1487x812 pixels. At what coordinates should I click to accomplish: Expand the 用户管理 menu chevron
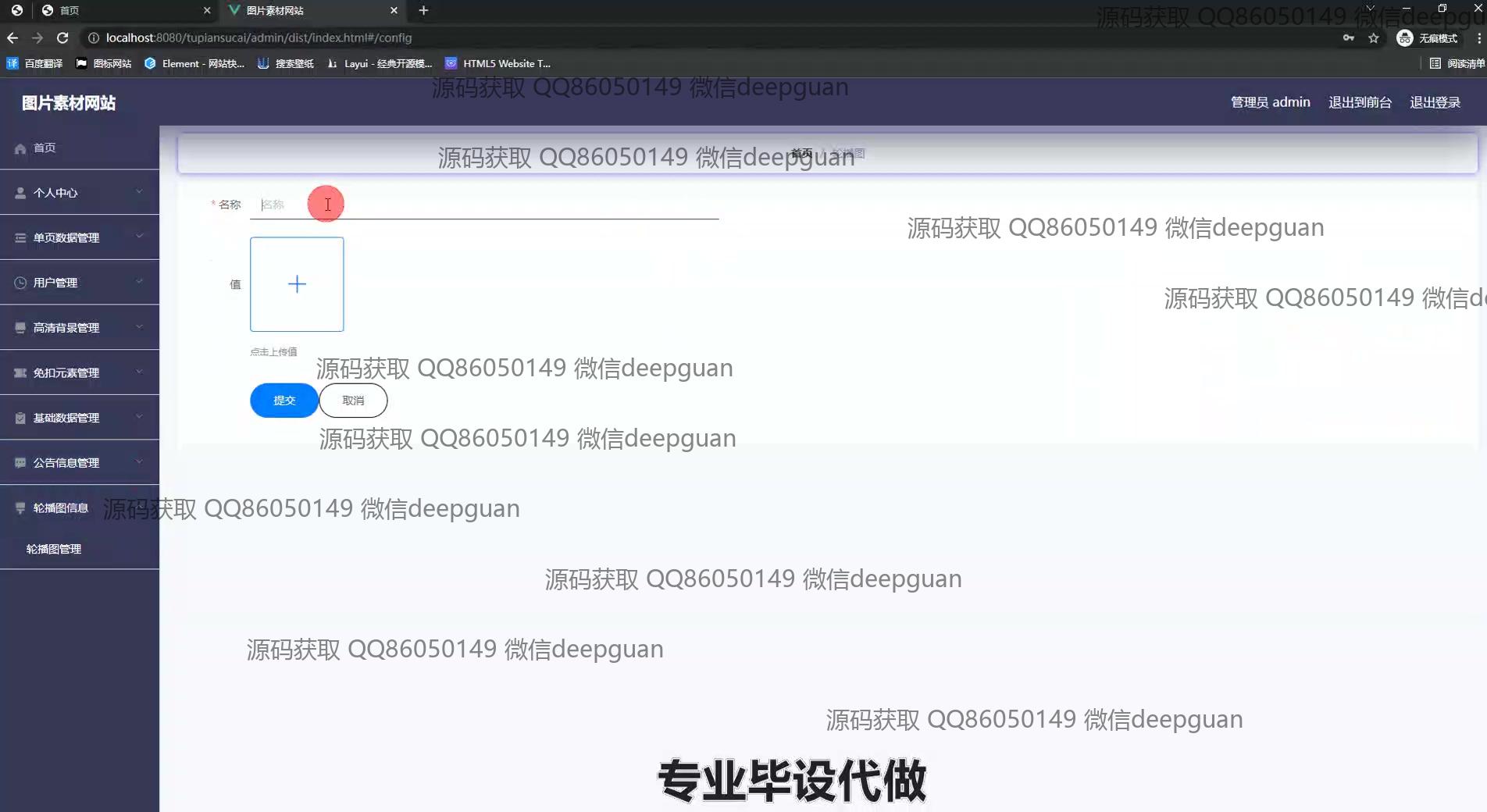pyautogui.click(x=139, y=282)
